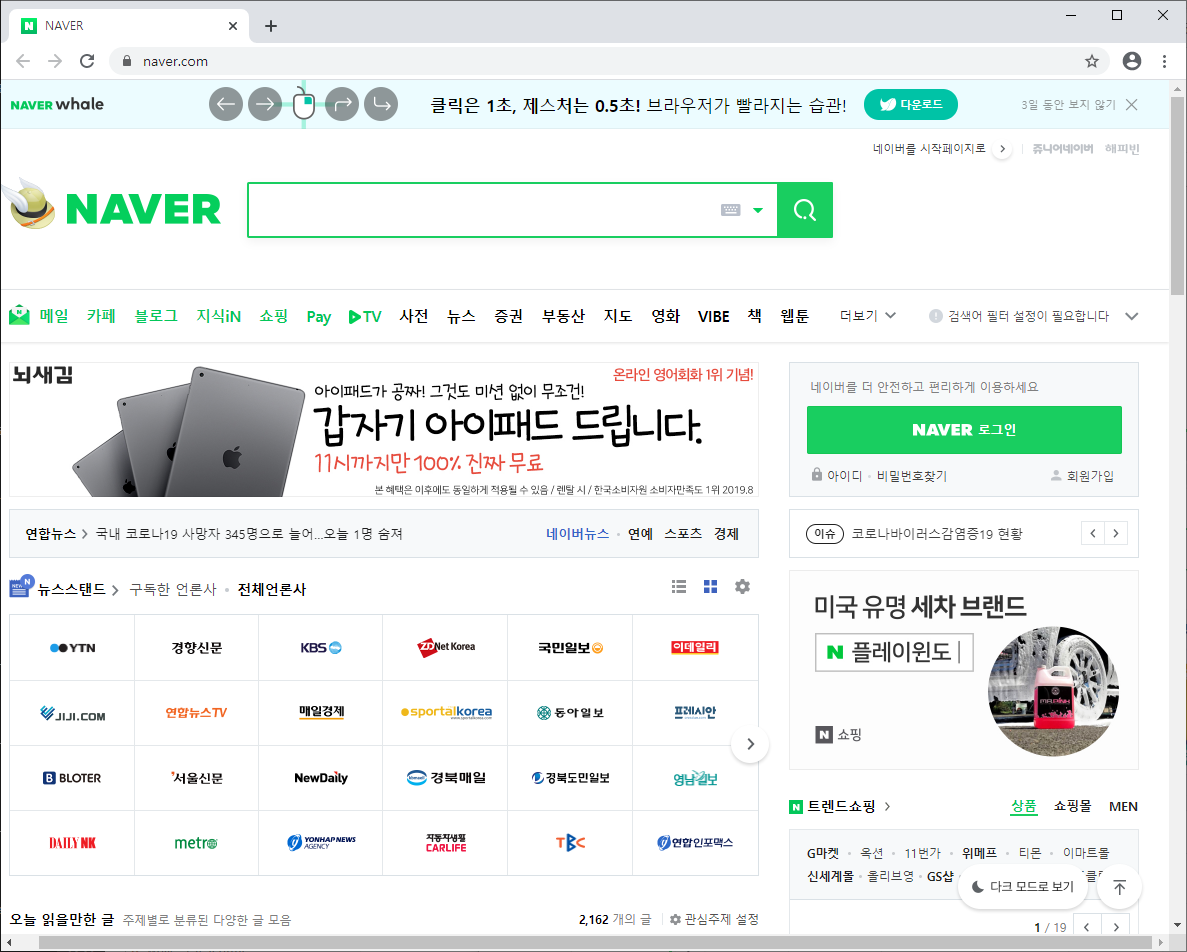Select the MEN tab in trend shopping
The width and height of the screenshot is (1187, 952).
[1123, 807]
